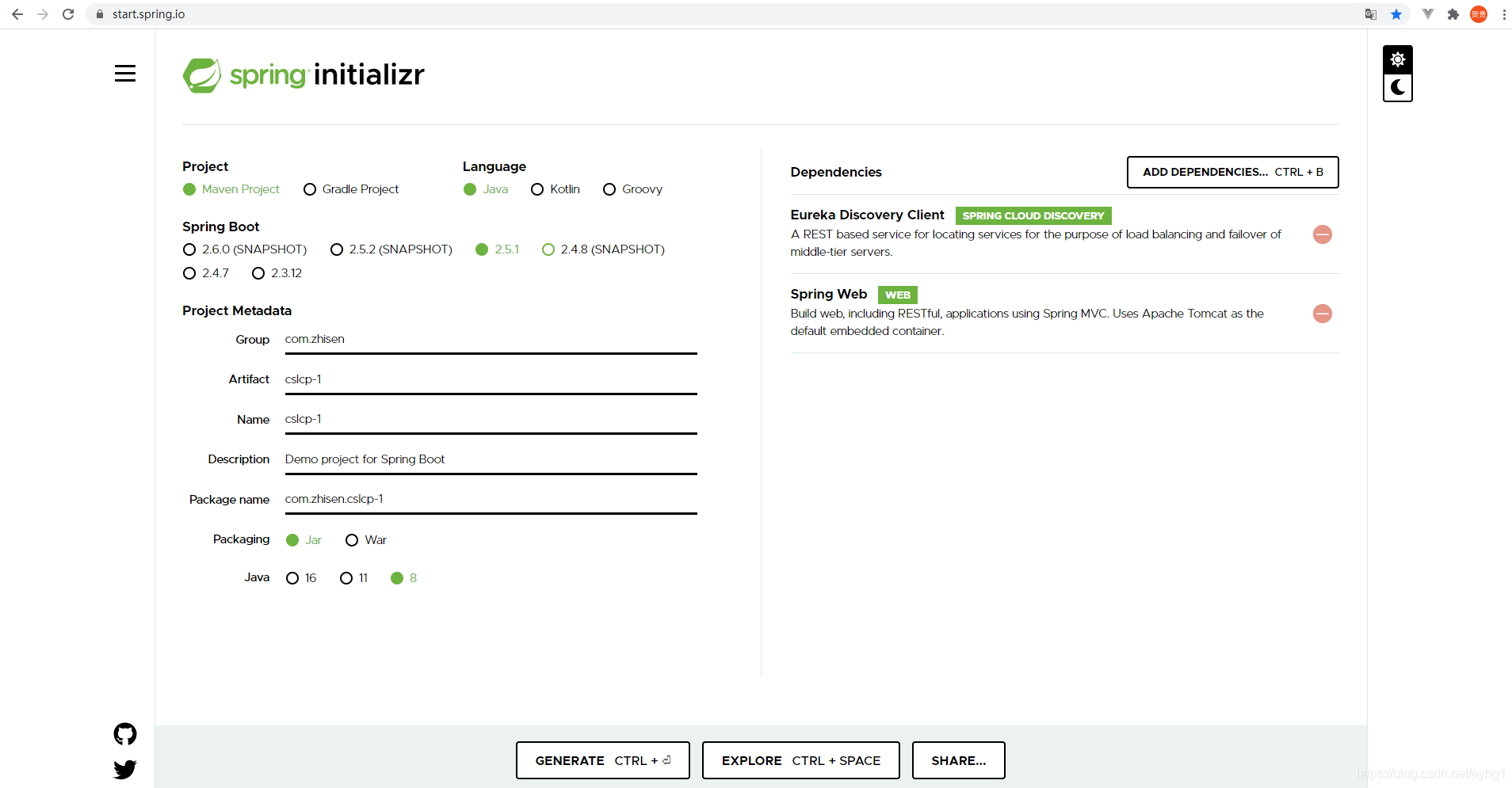
Task: Reload the current page
Action: (68, 14)
